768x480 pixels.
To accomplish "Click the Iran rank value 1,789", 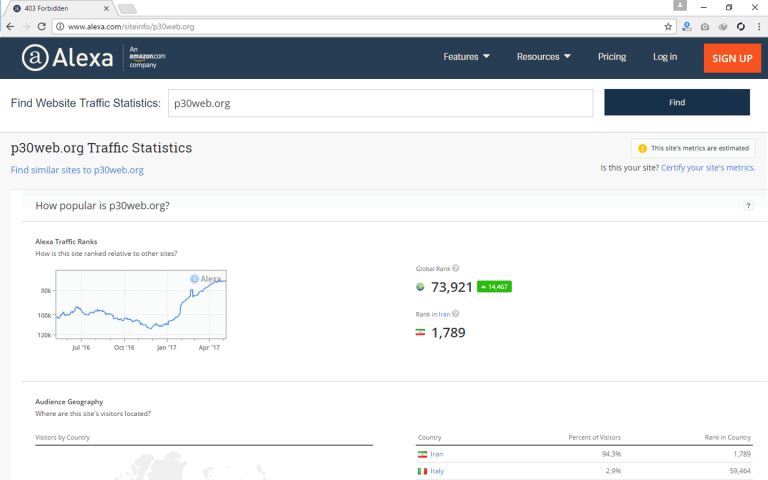I will click(448, 333).
